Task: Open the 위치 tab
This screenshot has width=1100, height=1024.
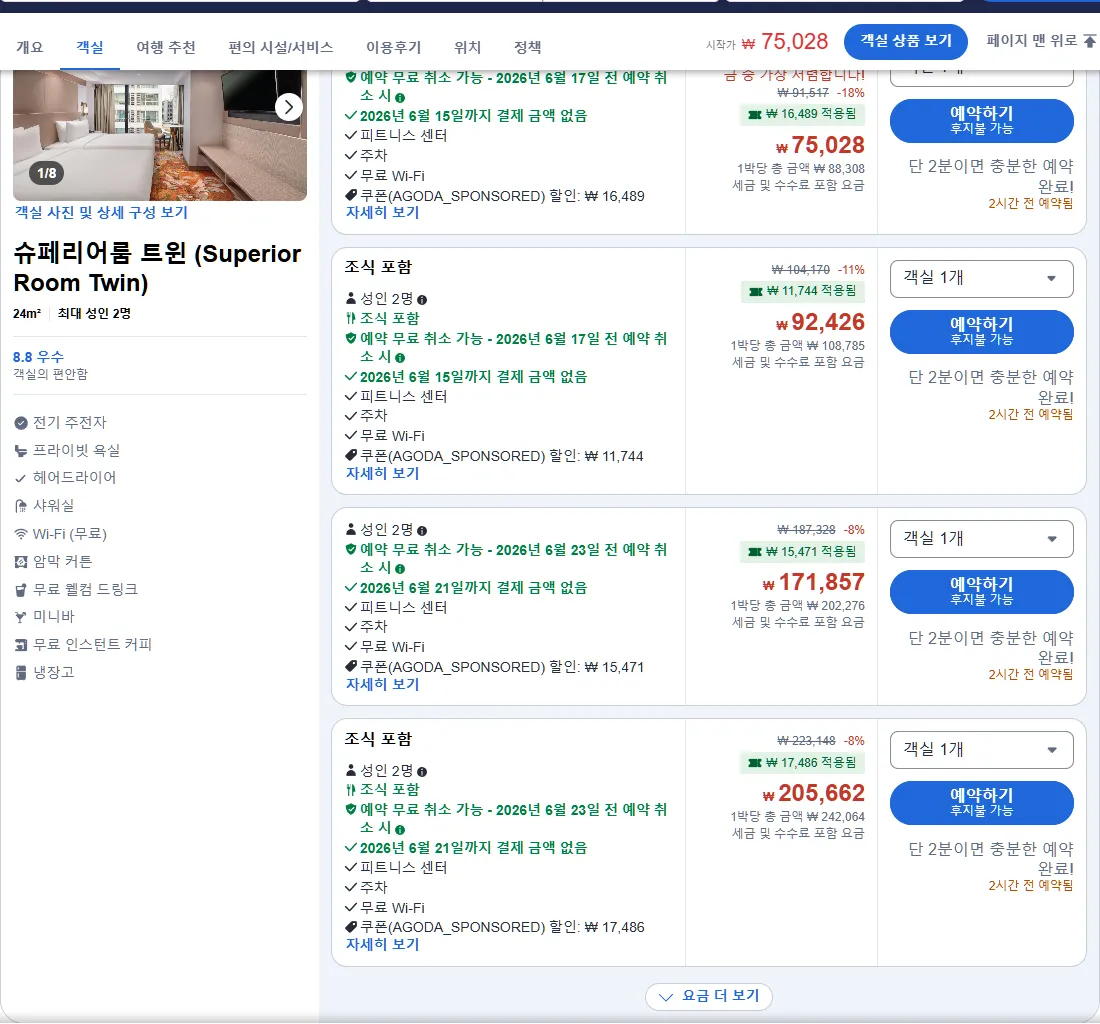Action: pyautogui.click(x=467, y=47)
